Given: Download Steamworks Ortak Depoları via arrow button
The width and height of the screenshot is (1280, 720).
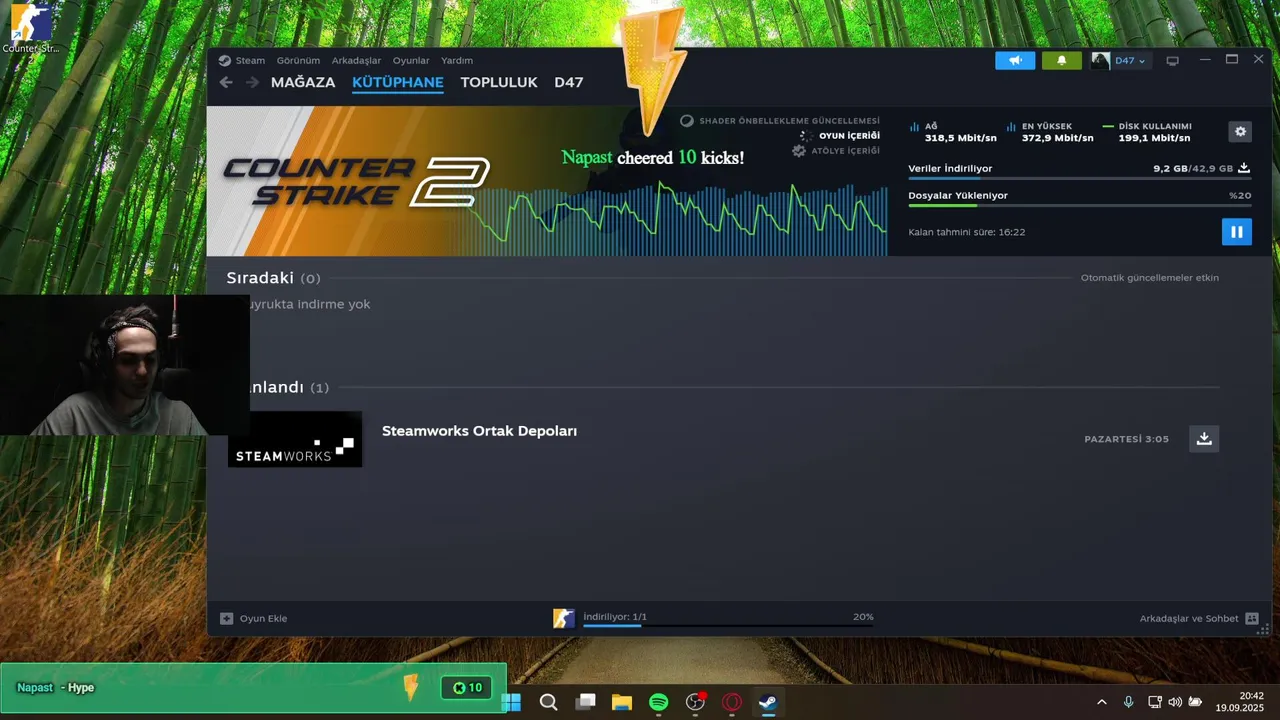Looking at the screenshot, I should point(1204,439).
